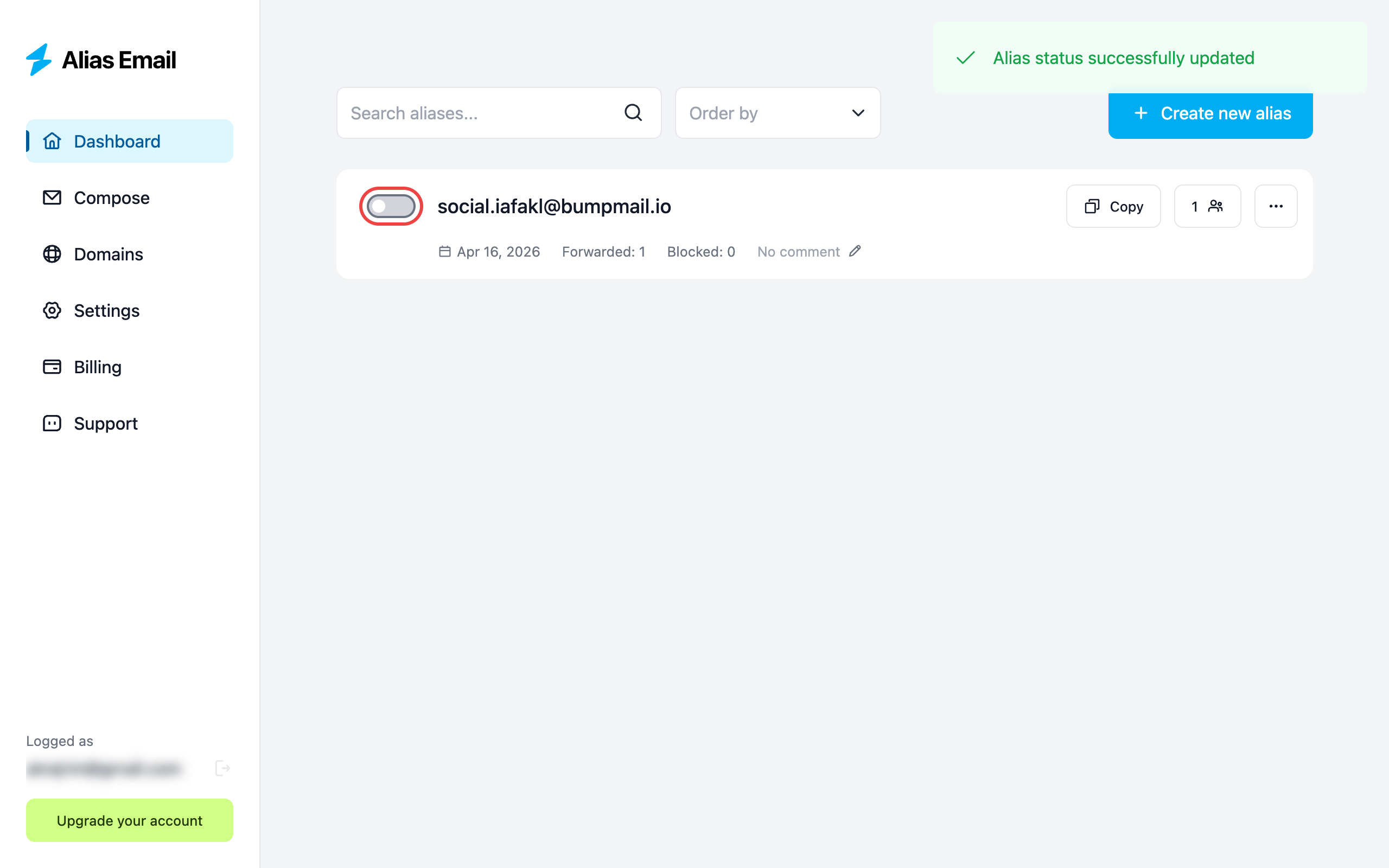Open the three-dots alias options menu
Screen dimensions: 1389x868
click(1276, 206)
